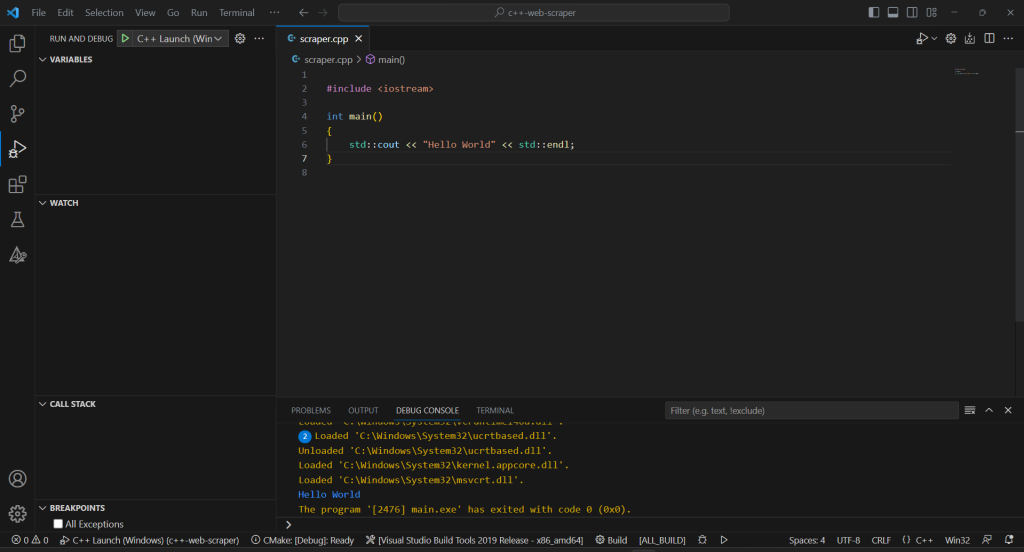
Task: Click CMake: [Debug]: Ready status item
Action: point(302,540)
